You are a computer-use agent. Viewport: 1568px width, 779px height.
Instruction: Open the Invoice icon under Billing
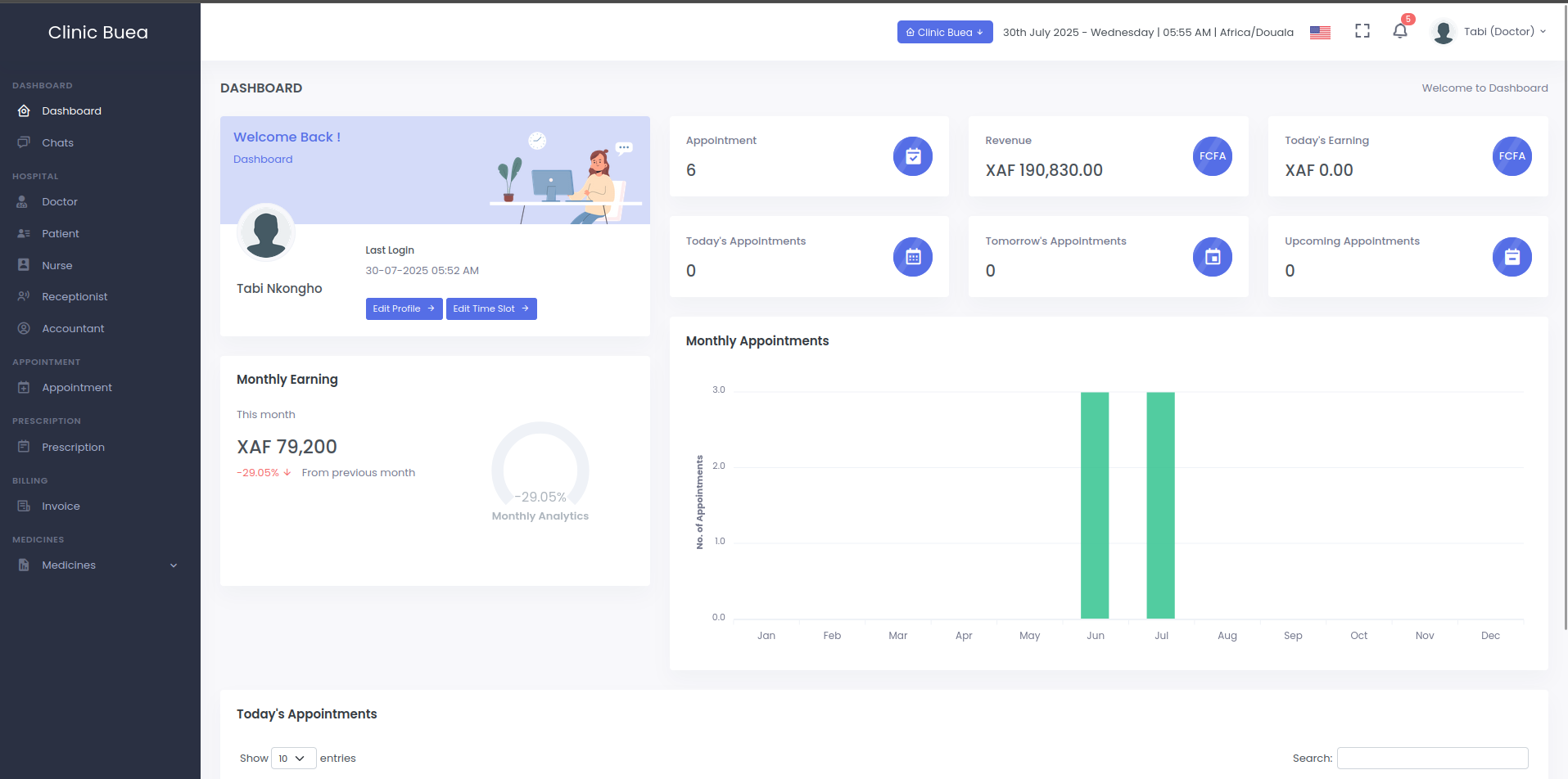25,506
